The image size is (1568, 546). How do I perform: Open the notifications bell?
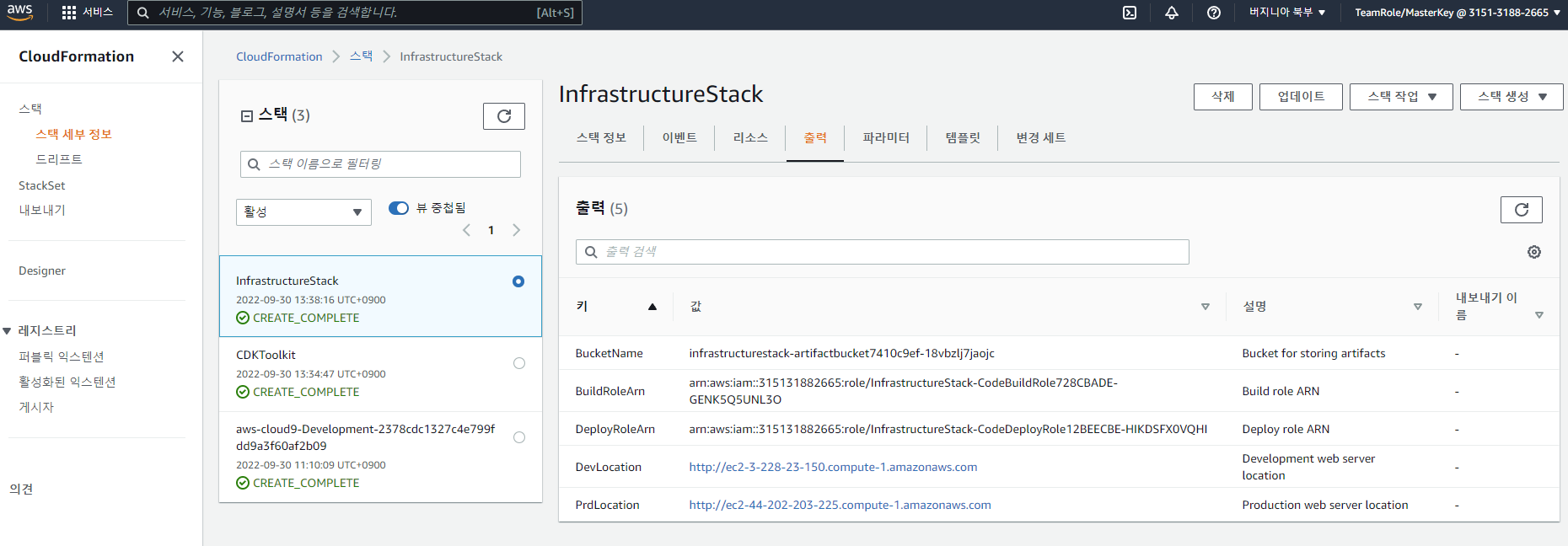(1172, 13)
